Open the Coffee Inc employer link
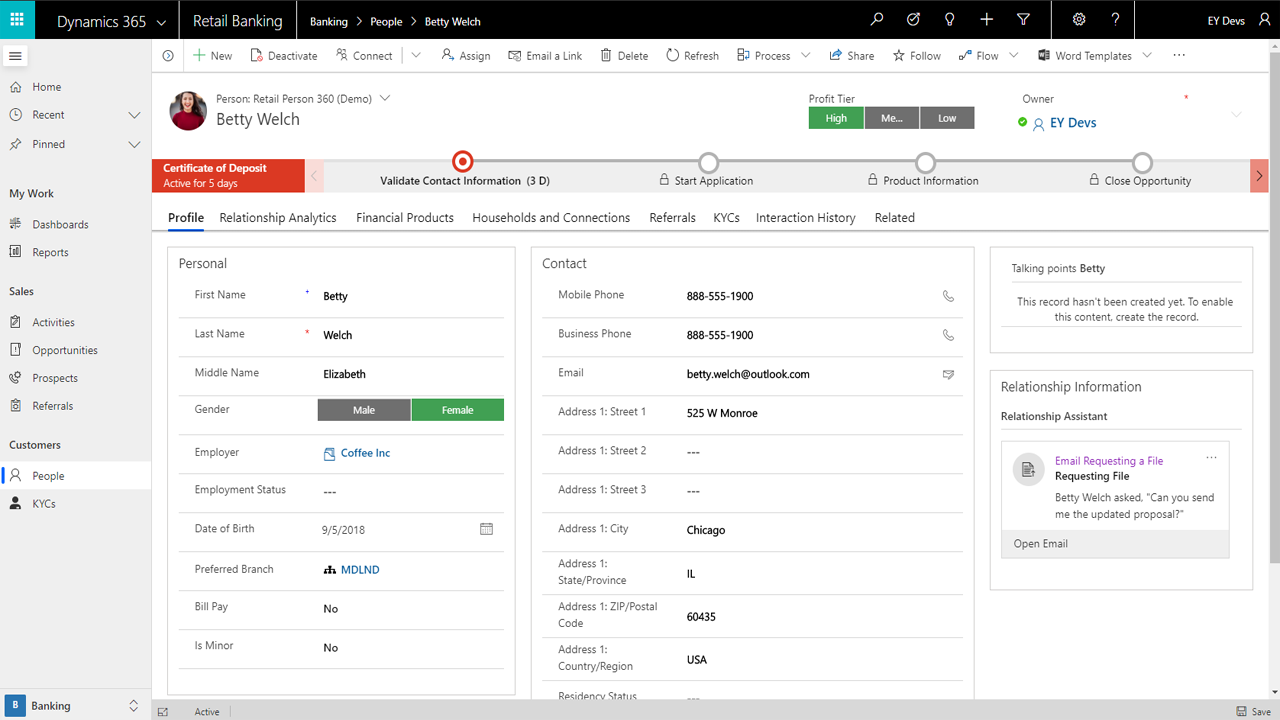 click(365, 453)
